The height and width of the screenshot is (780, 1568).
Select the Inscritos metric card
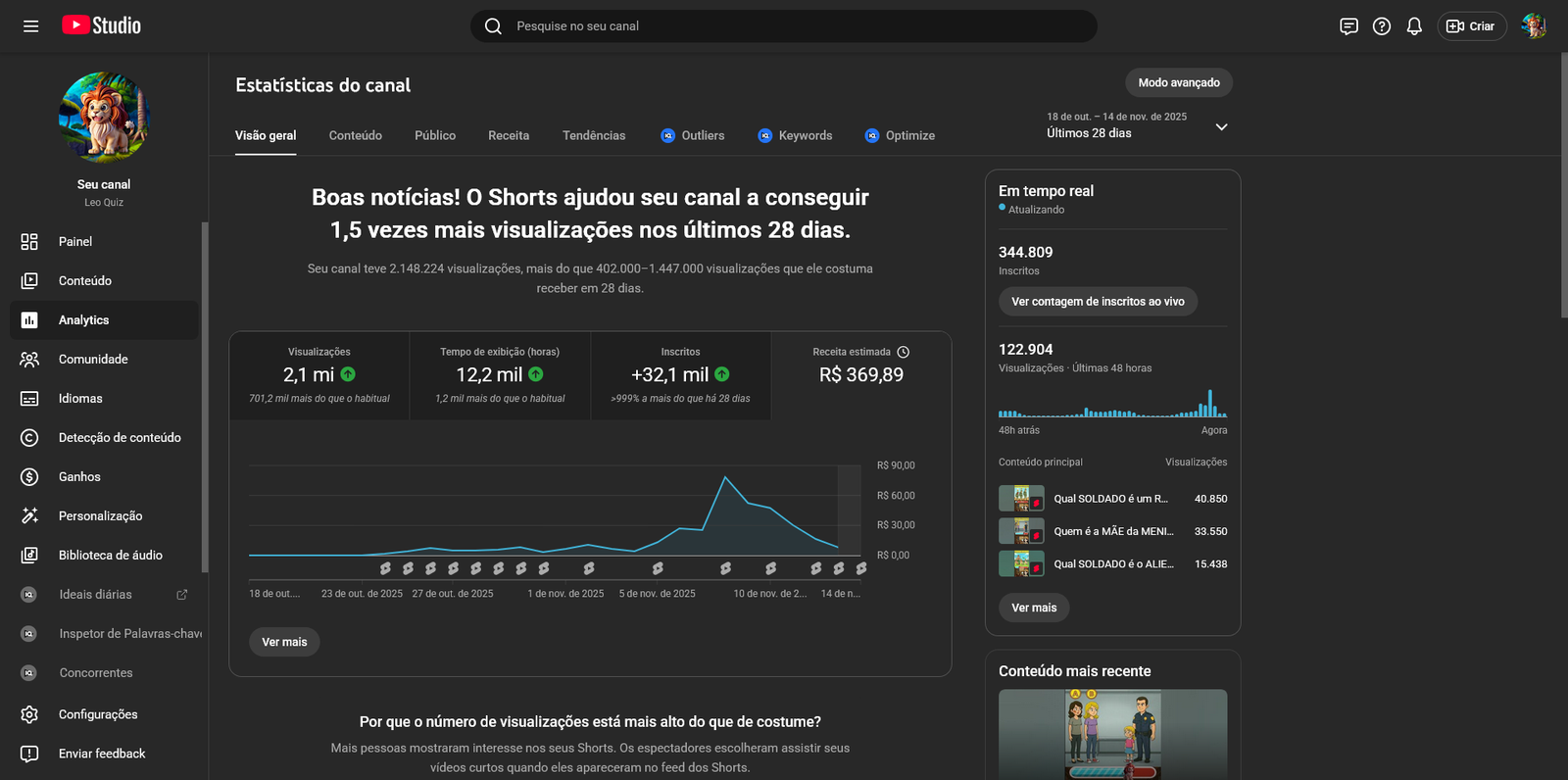[680, 375]
